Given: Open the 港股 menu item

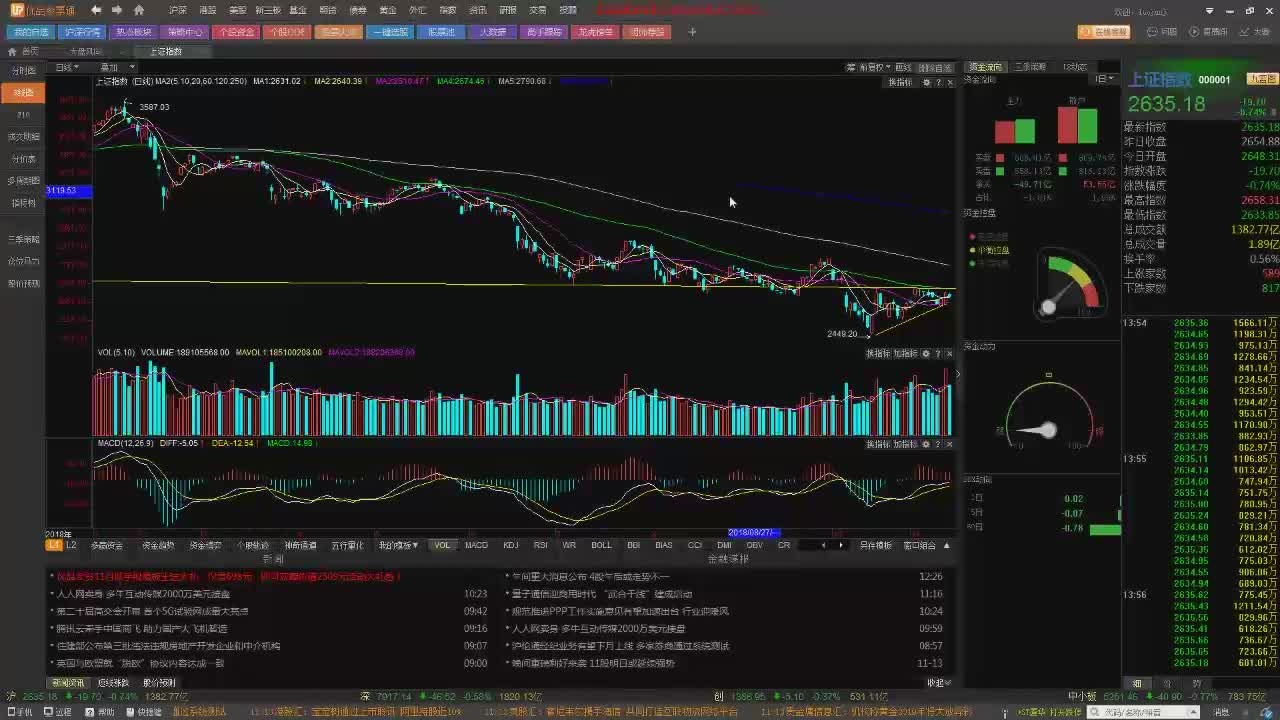Looking at the screenshot, I should 207,10.
